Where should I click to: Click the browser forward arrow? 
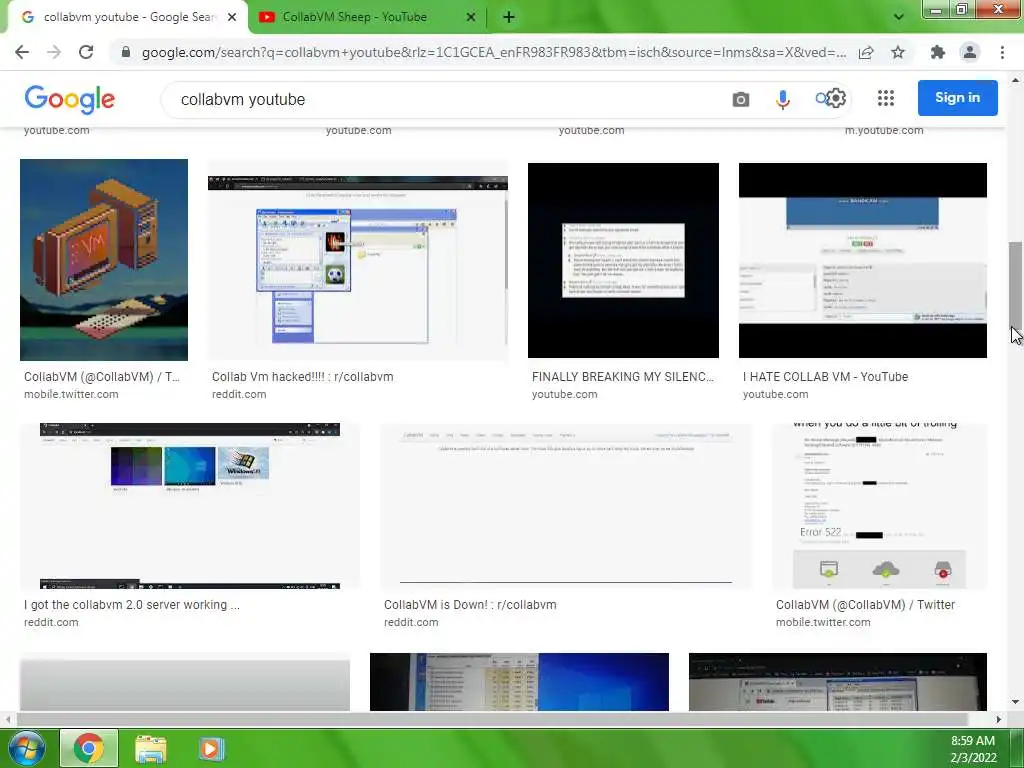[54, 52]
